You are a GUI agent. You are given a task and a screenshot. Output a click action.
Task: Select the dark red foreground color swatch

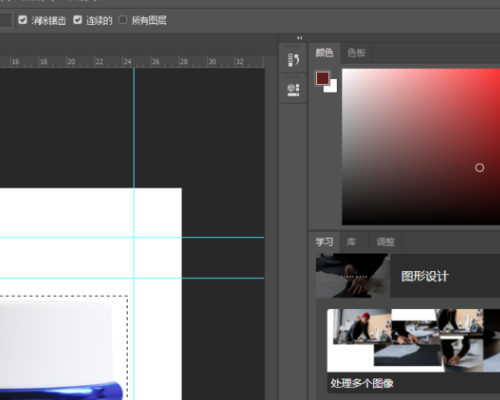(322, 78)
